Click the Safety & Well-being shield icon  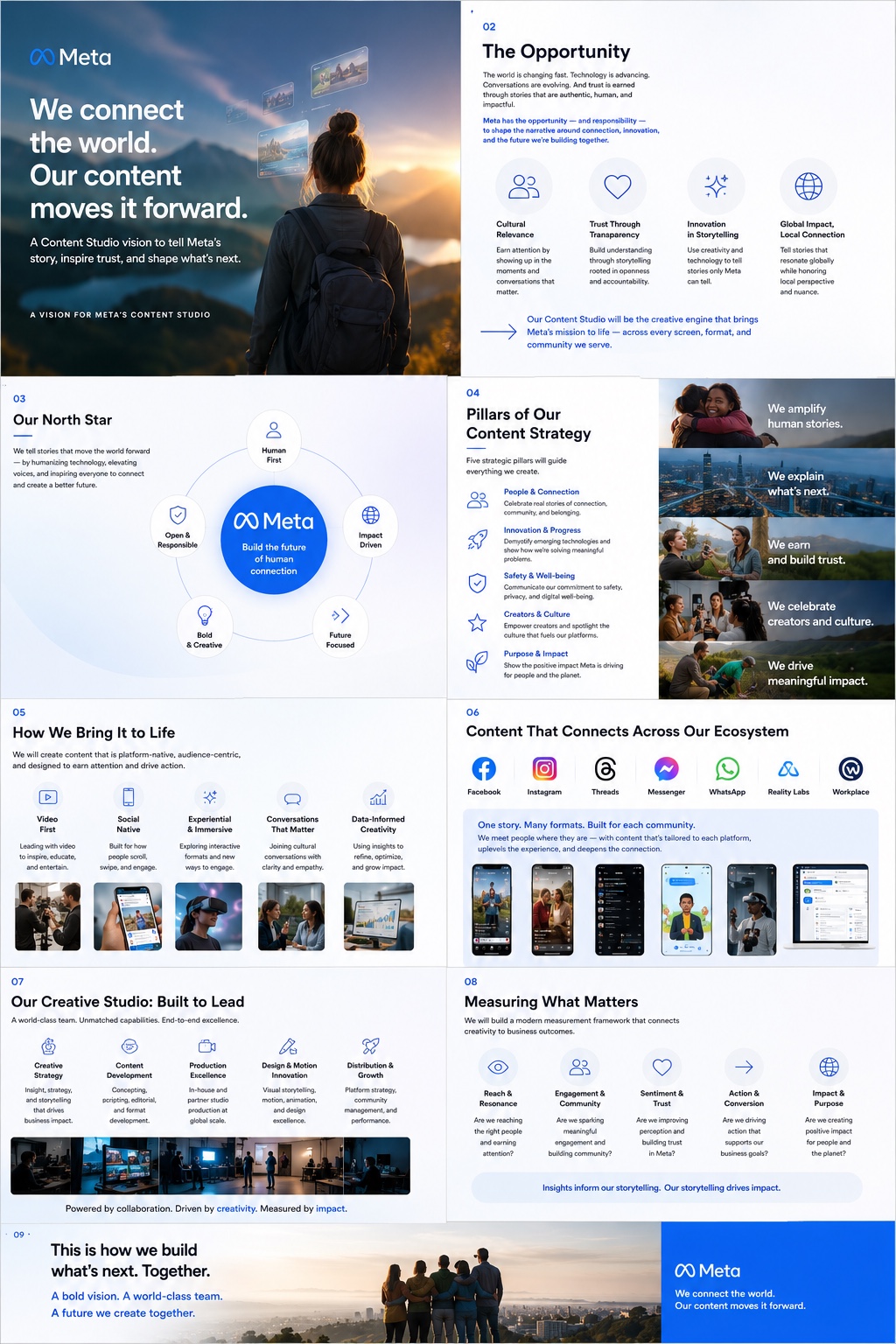(x=478, y=583)
